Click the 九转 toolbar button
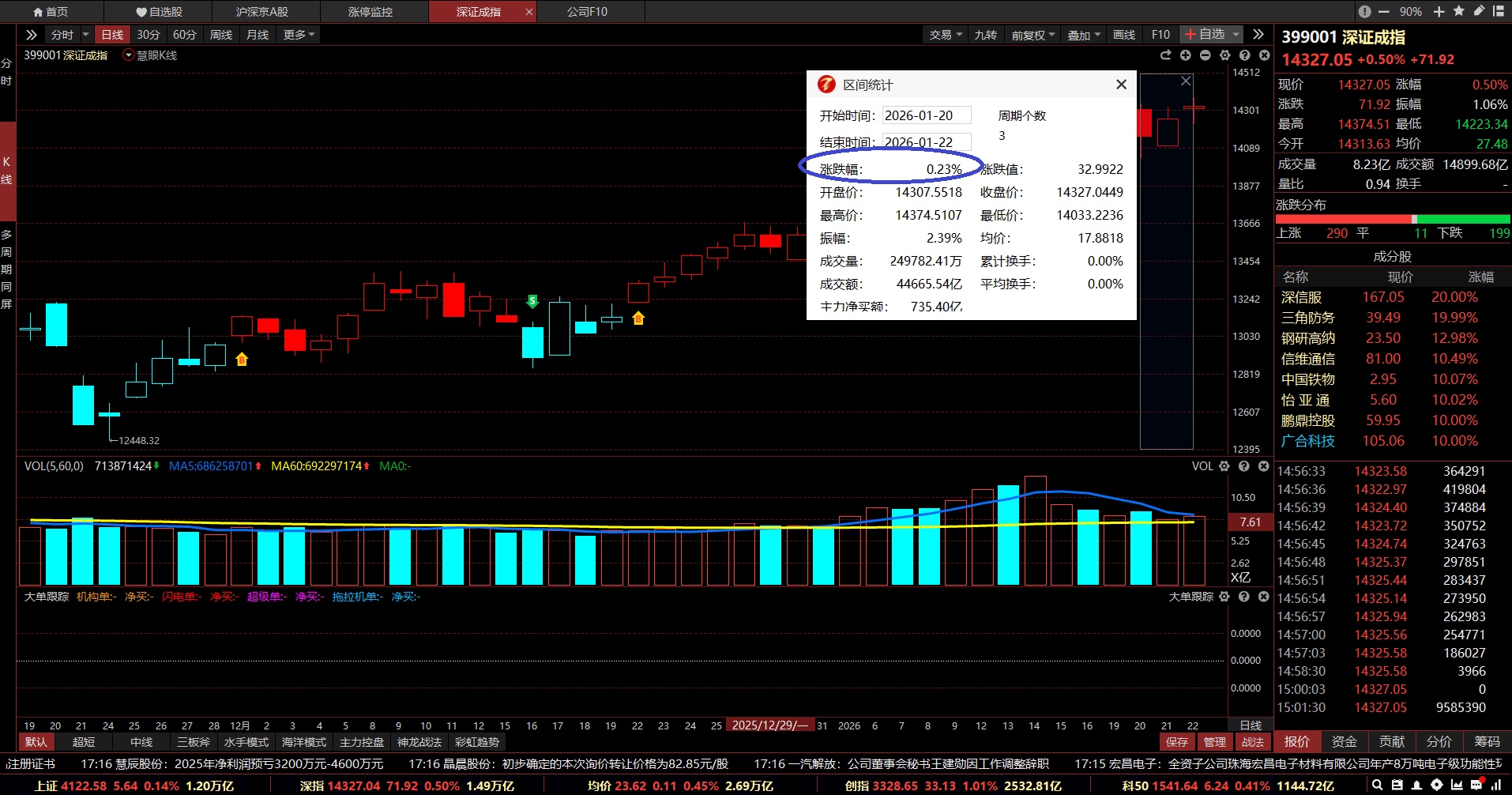Screen dimensions: 1512x795 986,35
